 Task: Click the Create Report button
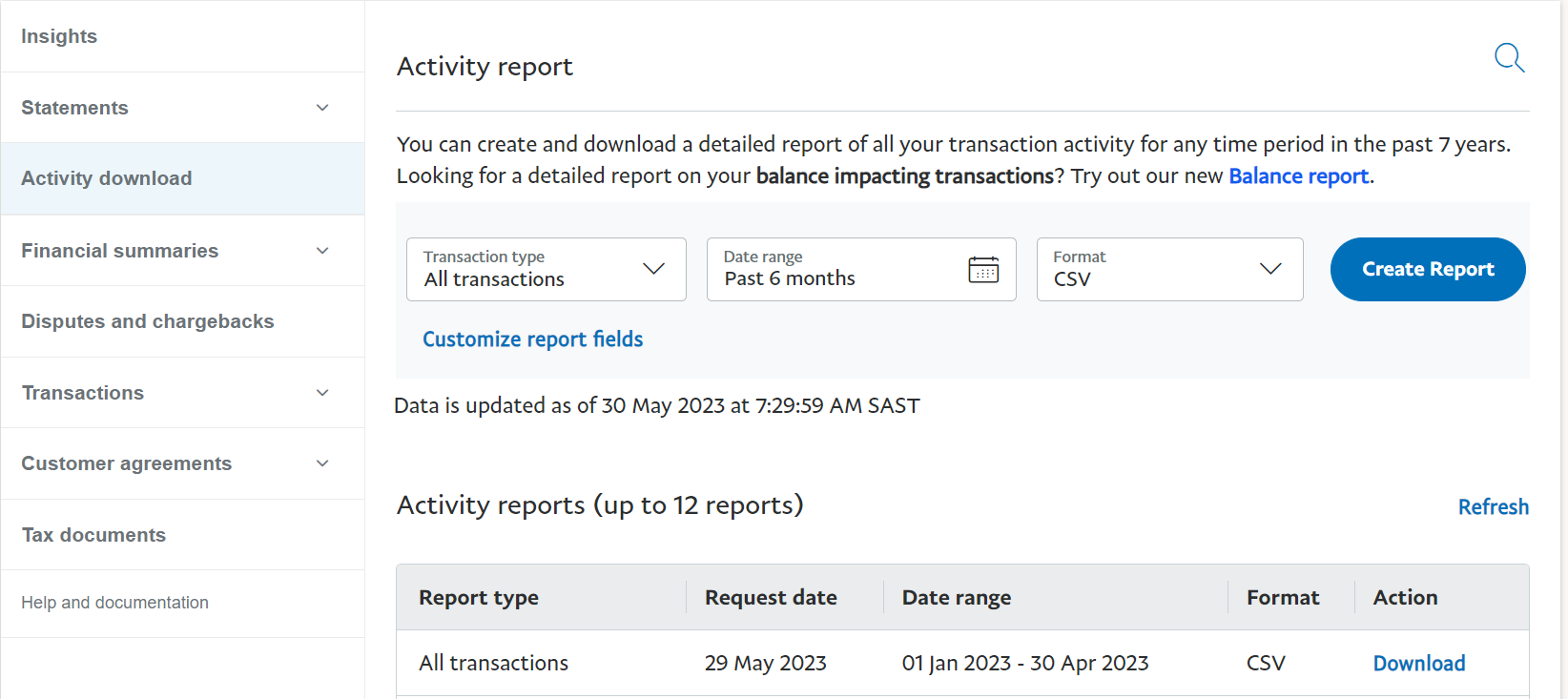pos(1427,270)
